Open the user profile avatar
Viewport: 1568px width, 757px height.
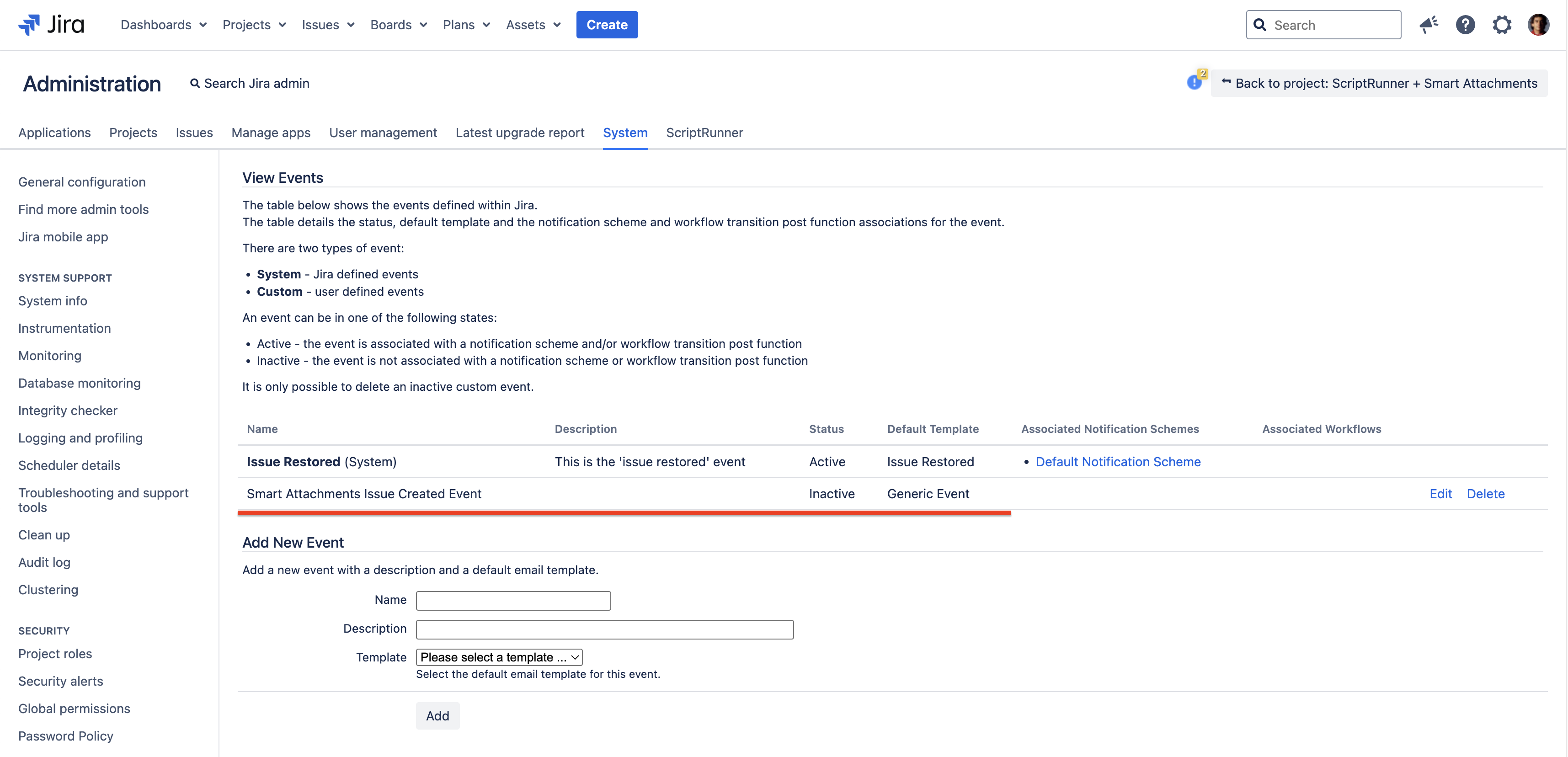point(1538,25)
